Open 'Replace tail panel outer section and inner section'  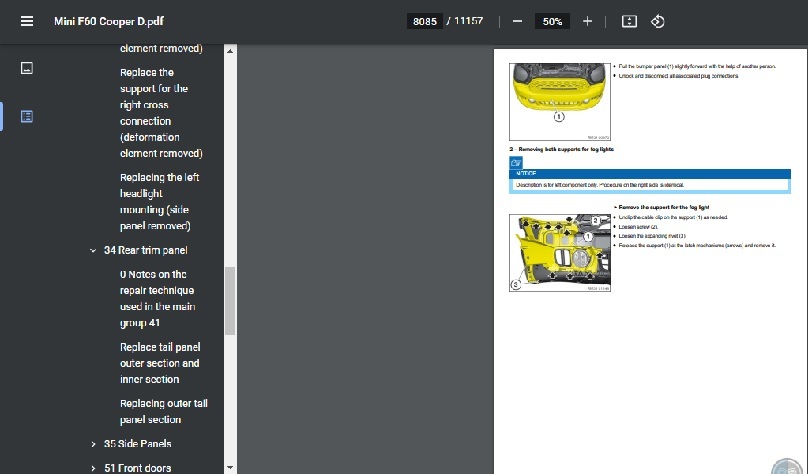[x=160, y=363]
